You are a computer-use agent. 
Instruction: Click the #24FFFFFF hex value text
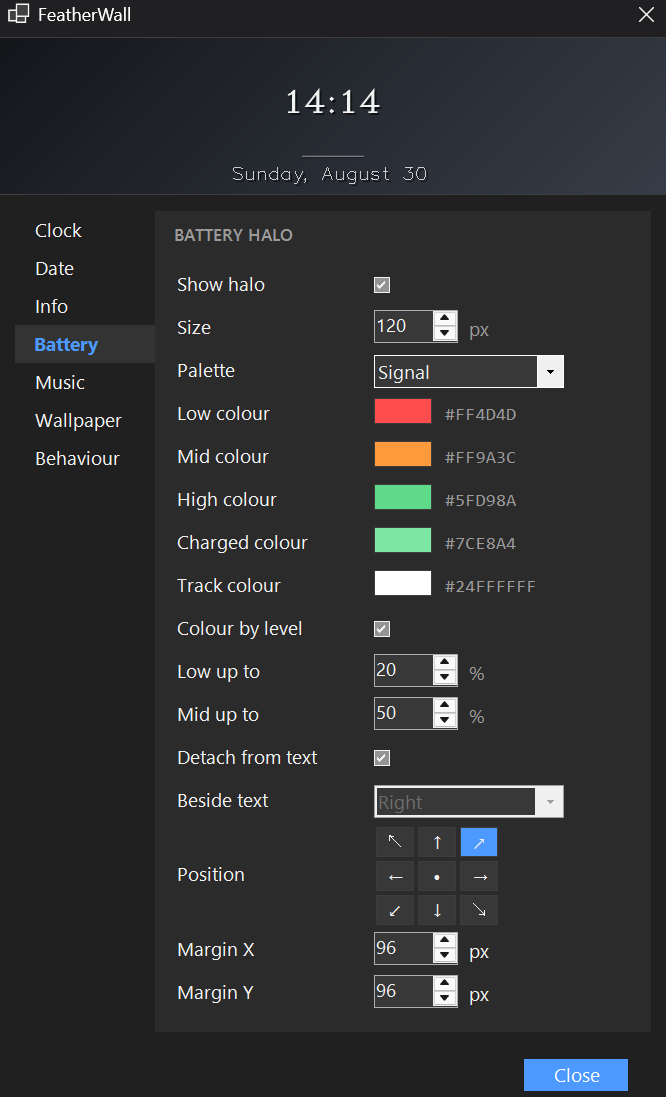coord(490,586)
